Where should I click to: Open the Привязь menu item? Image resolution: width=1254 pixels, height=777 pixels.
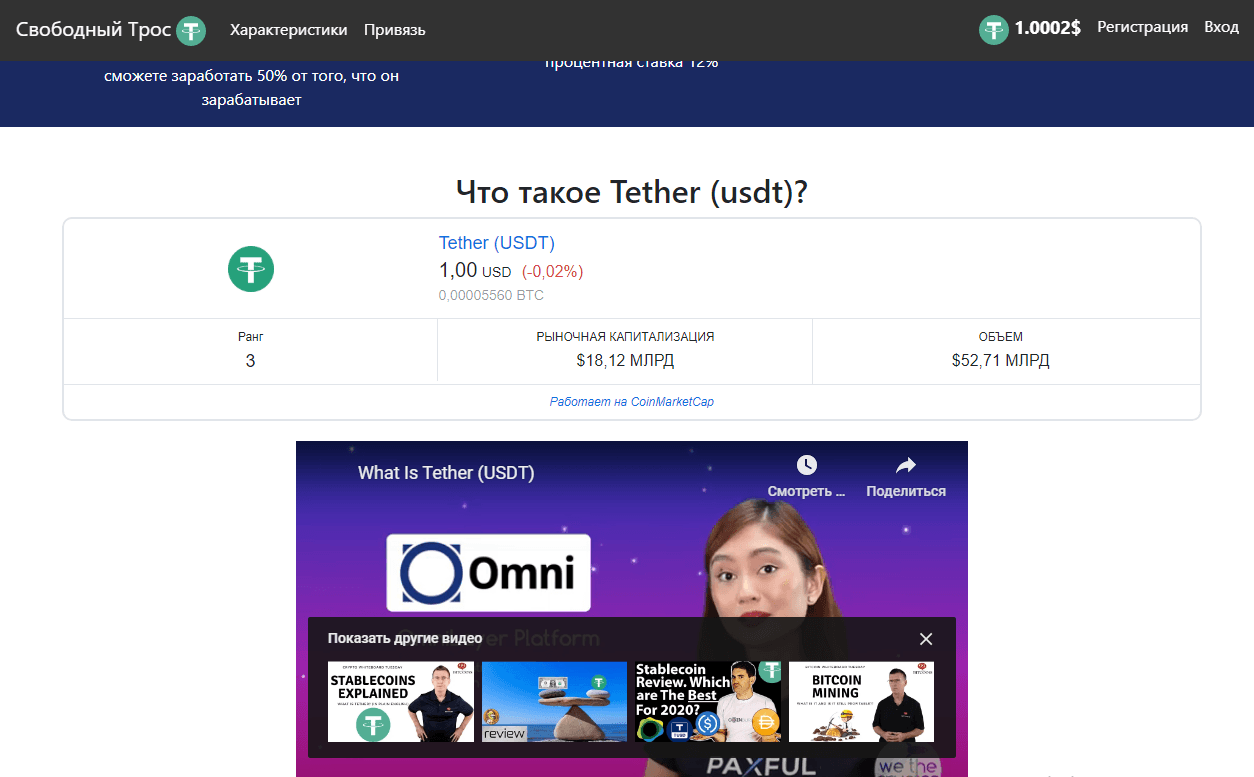[394, 30]
